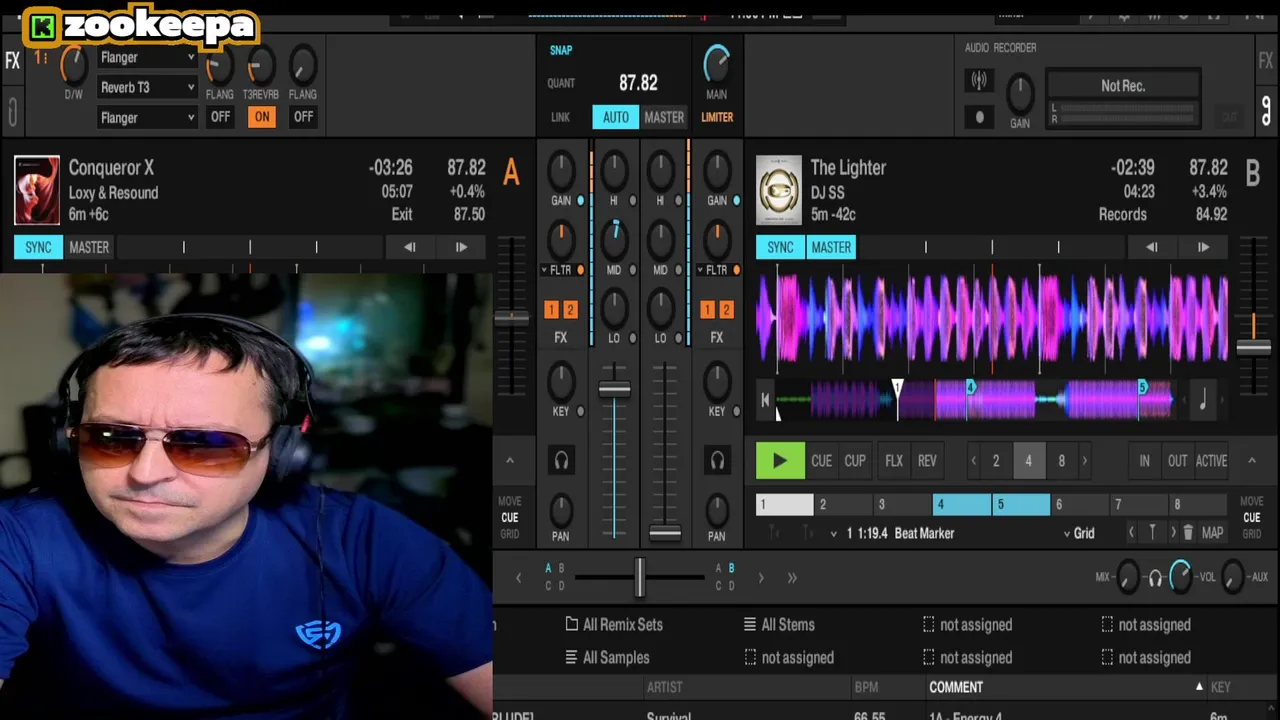
Task: Select the FX panel tab on right side
Action: click(1266, 61)
